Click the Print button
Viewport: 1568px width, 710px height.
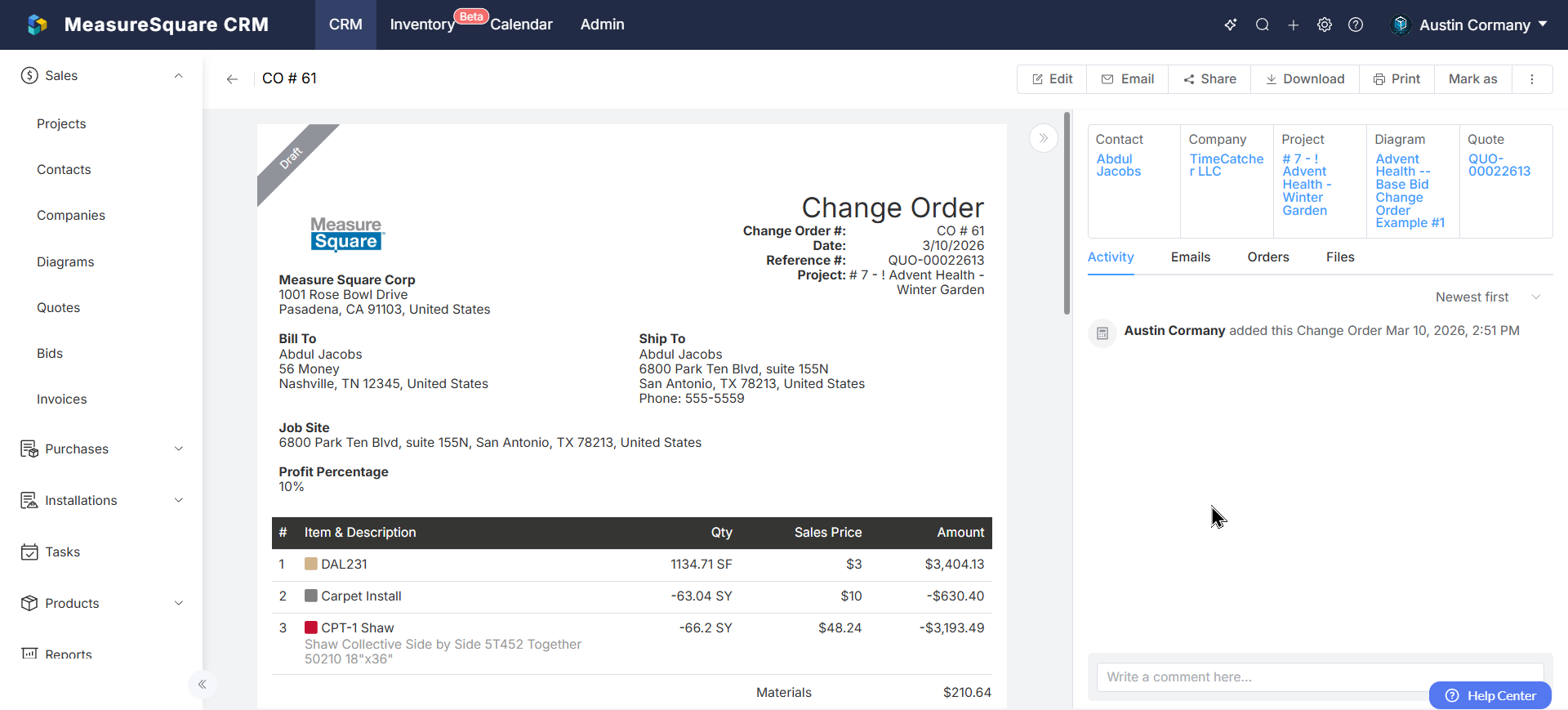point(1396,79)
